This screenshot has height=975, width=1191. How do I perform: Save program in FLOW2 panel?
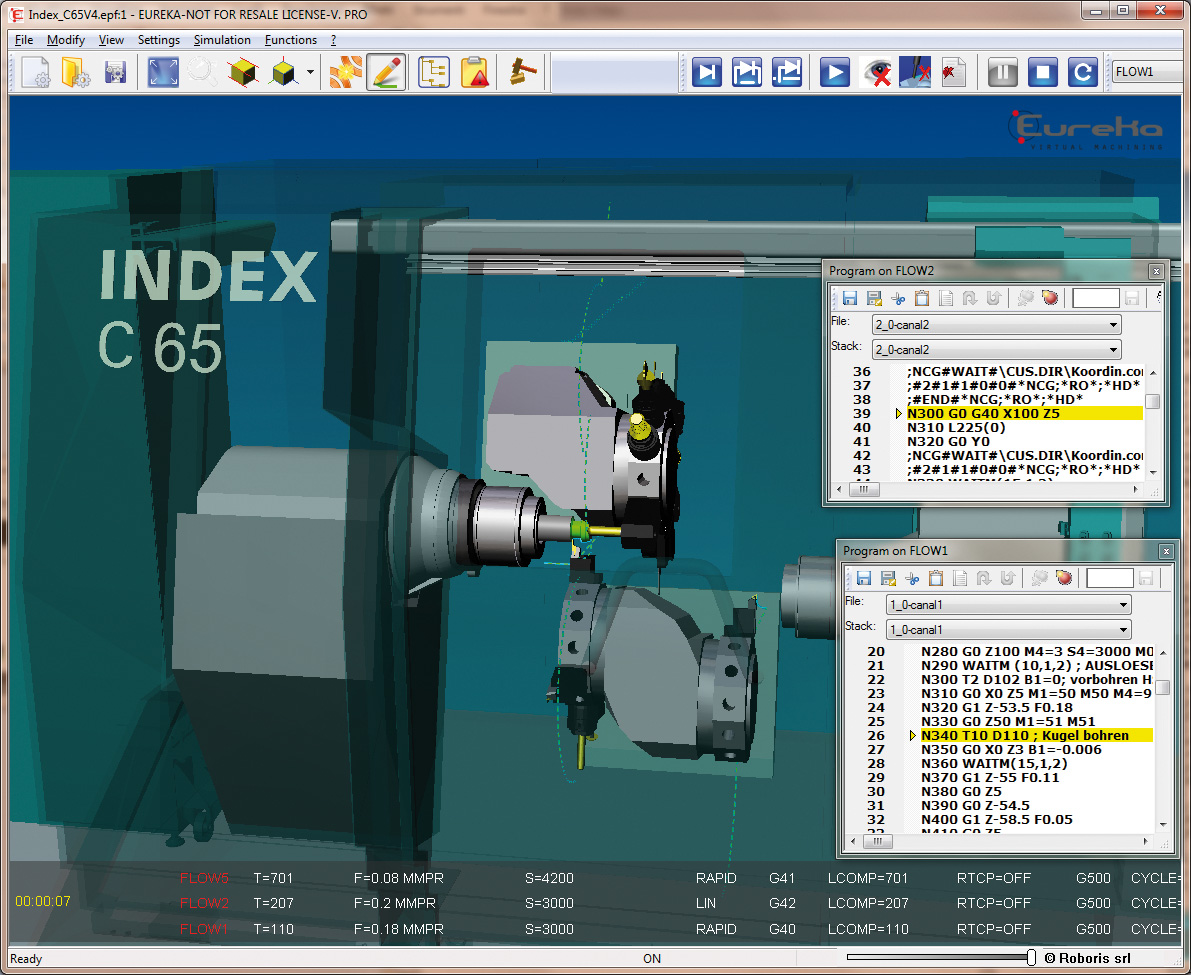pyautogui.click(x=850, y=298)
